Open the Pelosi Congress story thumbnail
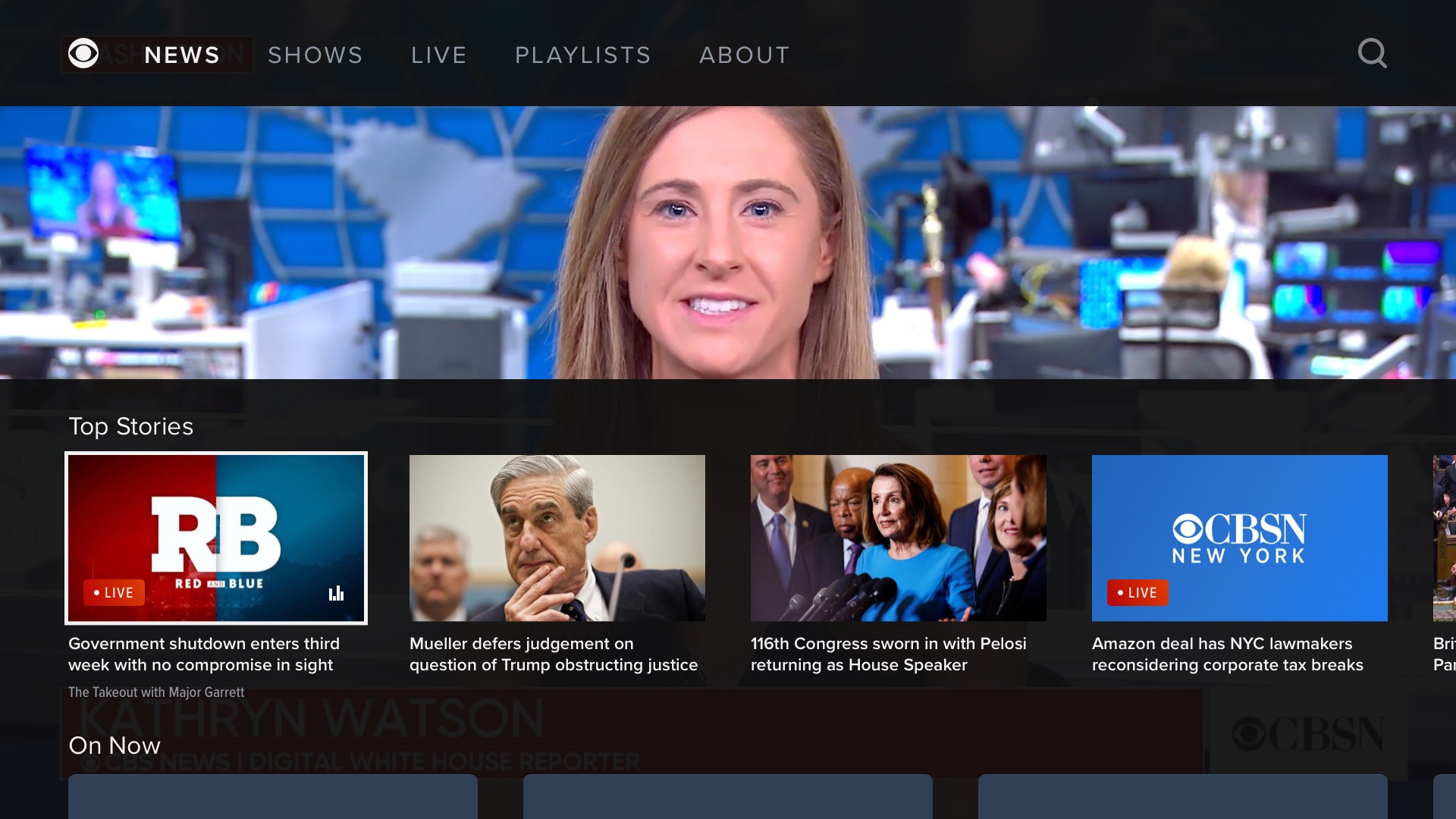Image resolution: width=1456 pixels, height=819 pixels. (899, 538)
